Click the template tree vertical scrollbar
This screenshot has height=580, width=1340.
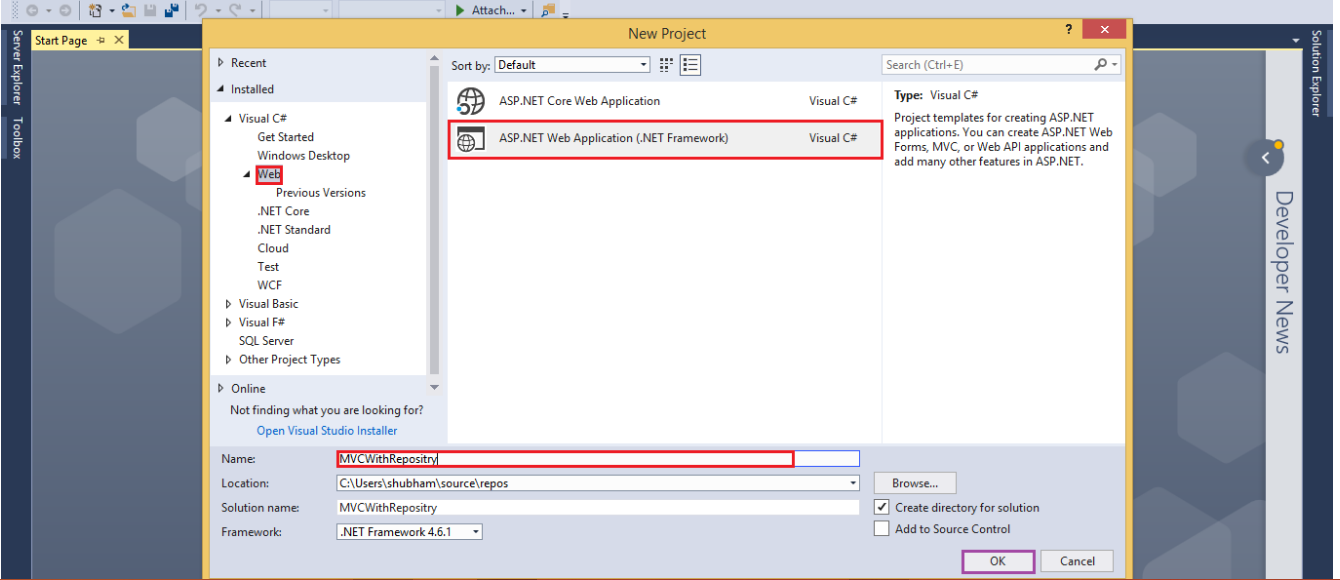434,220
